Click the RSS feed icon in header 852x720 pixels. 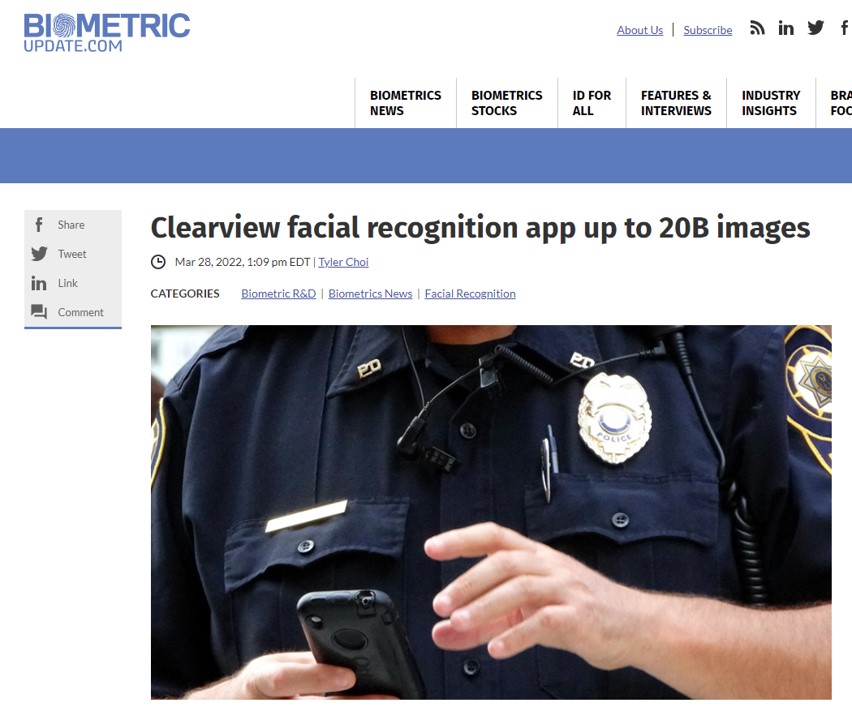757,28
